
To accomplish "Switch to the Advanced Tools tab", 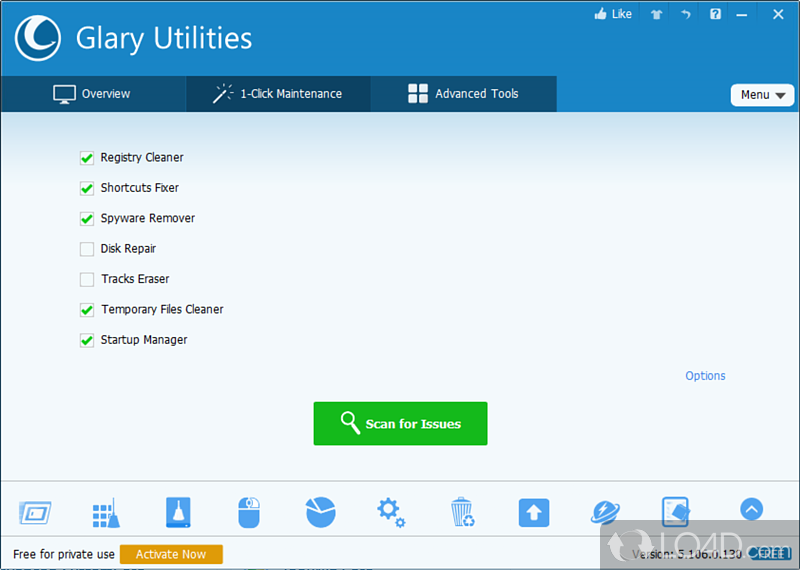I will (463, 94).
